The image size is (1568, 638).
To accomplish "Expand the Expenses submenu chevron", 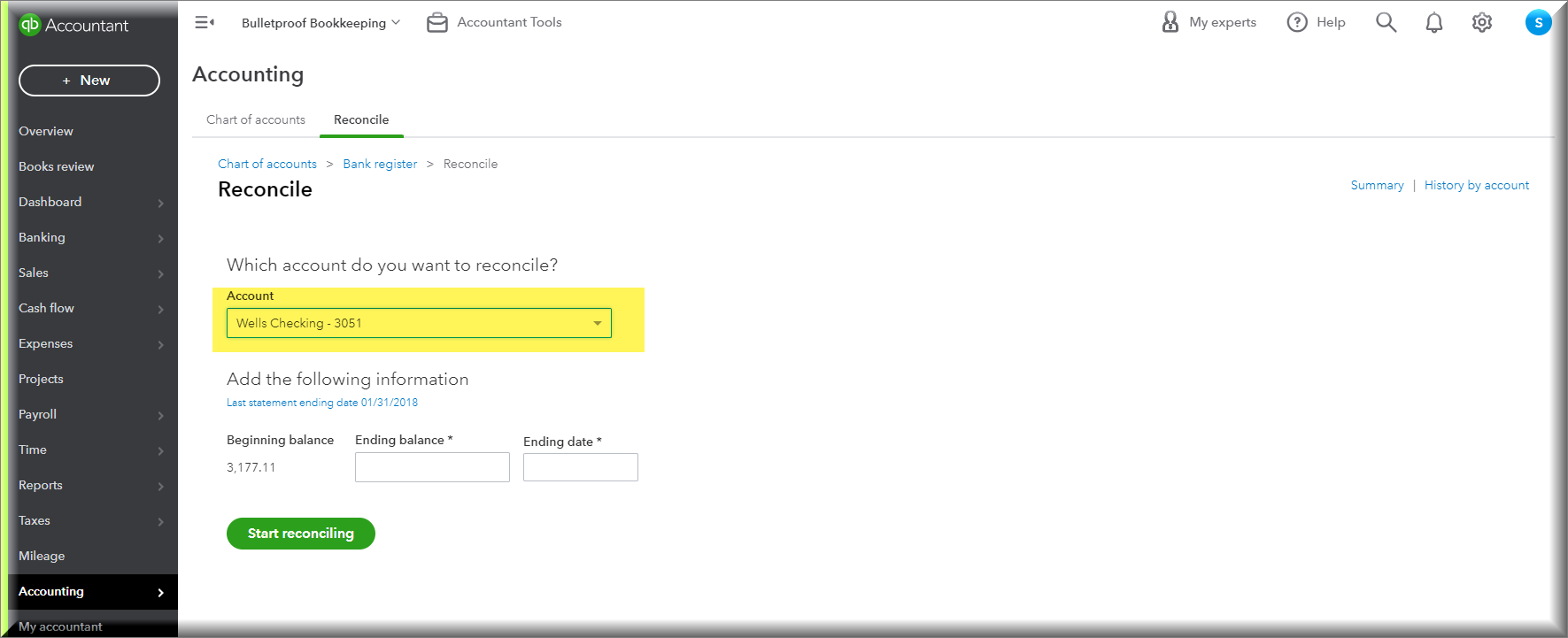I will click(160, 344).
